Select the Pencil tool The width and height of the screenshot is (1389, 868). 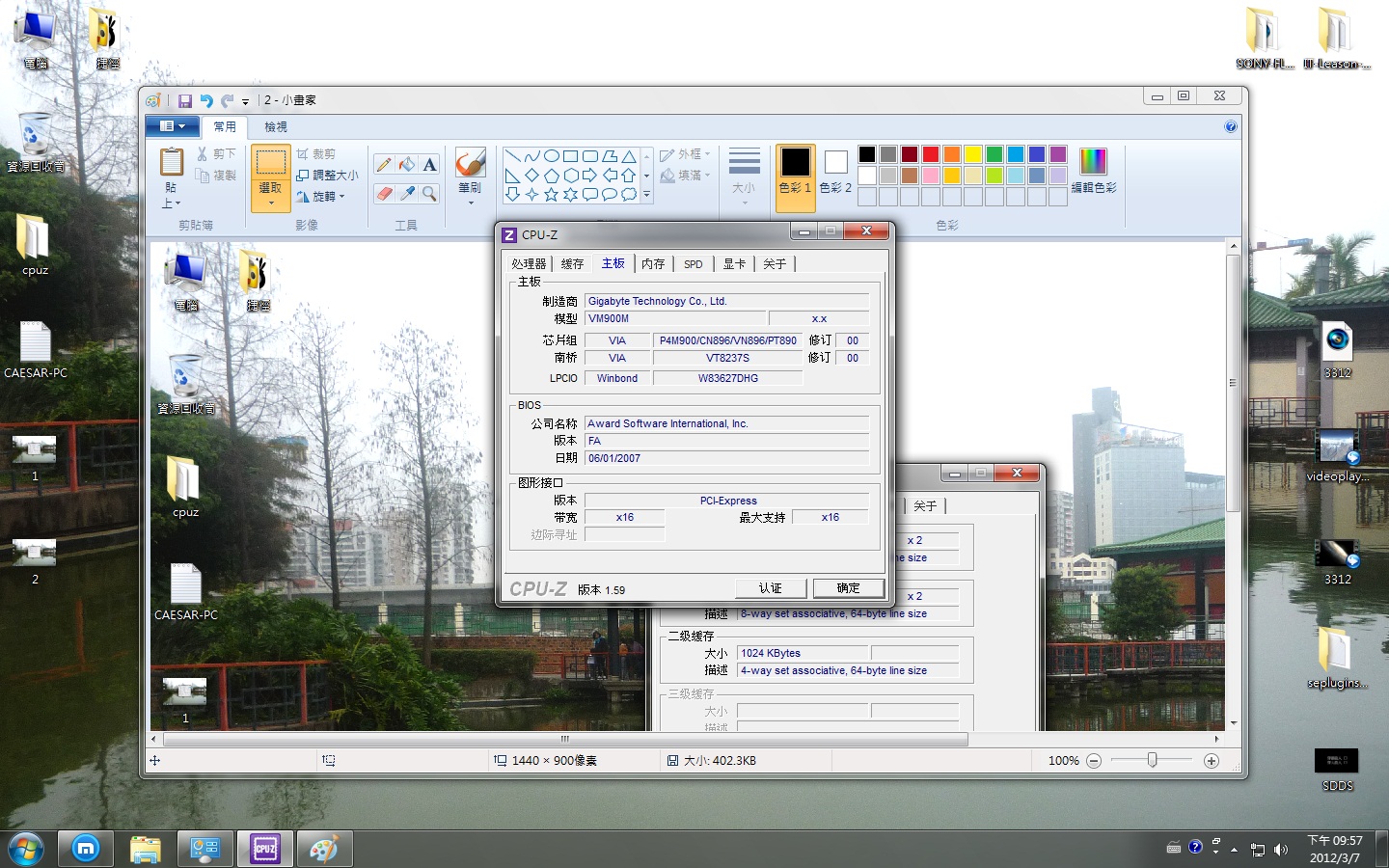coord(384,164)
